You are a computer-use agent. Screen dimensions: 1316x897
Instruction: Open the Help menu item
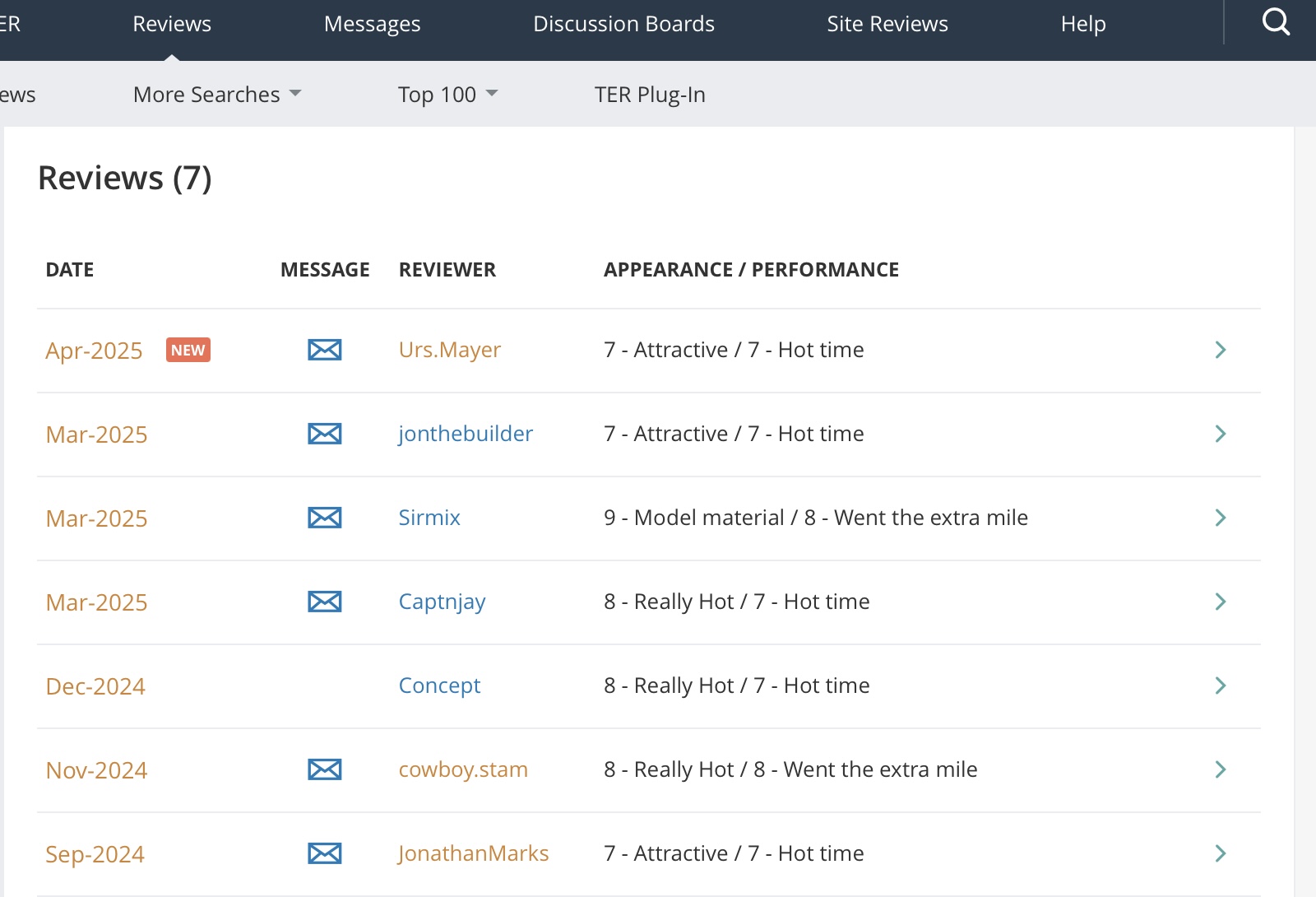coord(1082,24)
